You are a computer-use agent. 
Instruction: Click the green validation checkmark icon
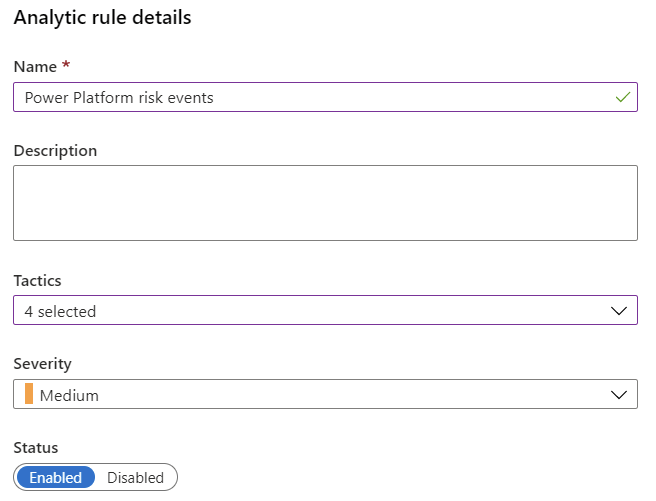coord(623,97)
